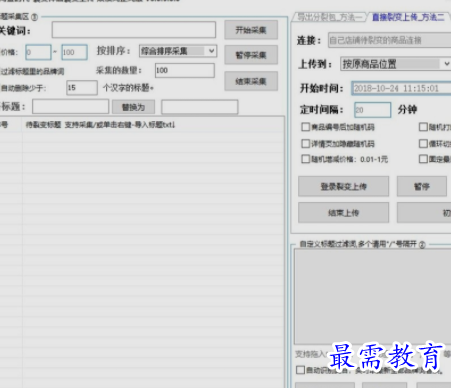Image resolution: width=451 pixels, height=388 pixels.
Task: Toggle the 自动识别 checkbox below filter box
Action: pyautogui.click(x=300, y=370)
